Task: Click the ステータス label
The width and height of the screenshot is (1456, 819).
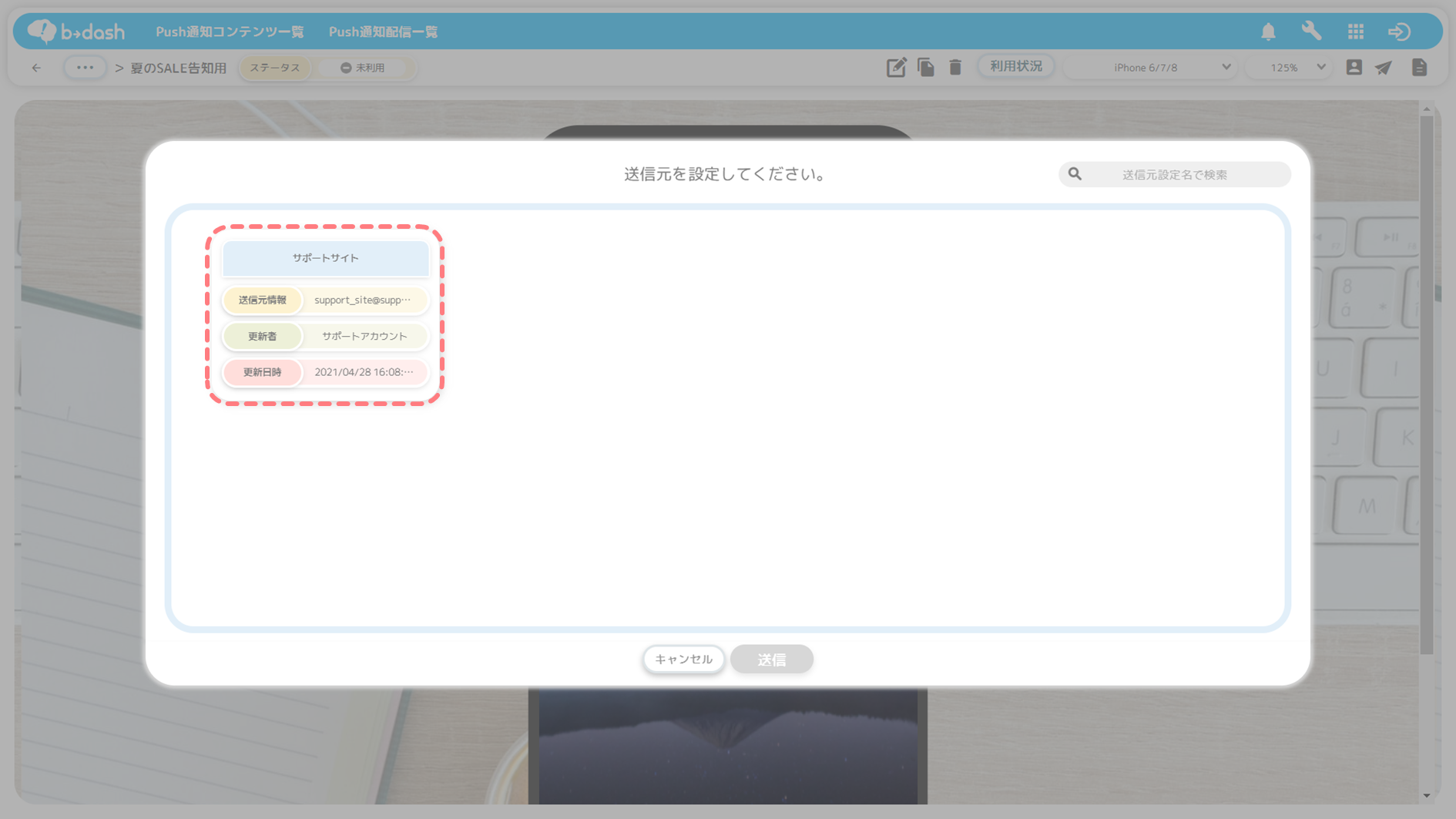Action: point(275,68)
